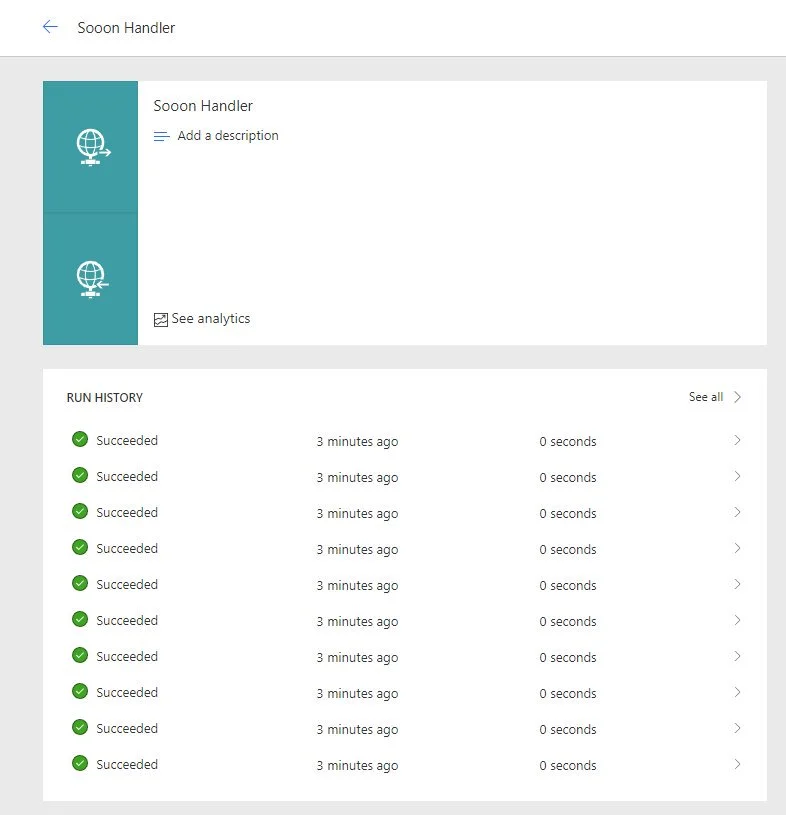Click the Sooon Handler flow name in the card
Image resolution: width=786 pixels, height=815 pixels.
click(203, 106)
